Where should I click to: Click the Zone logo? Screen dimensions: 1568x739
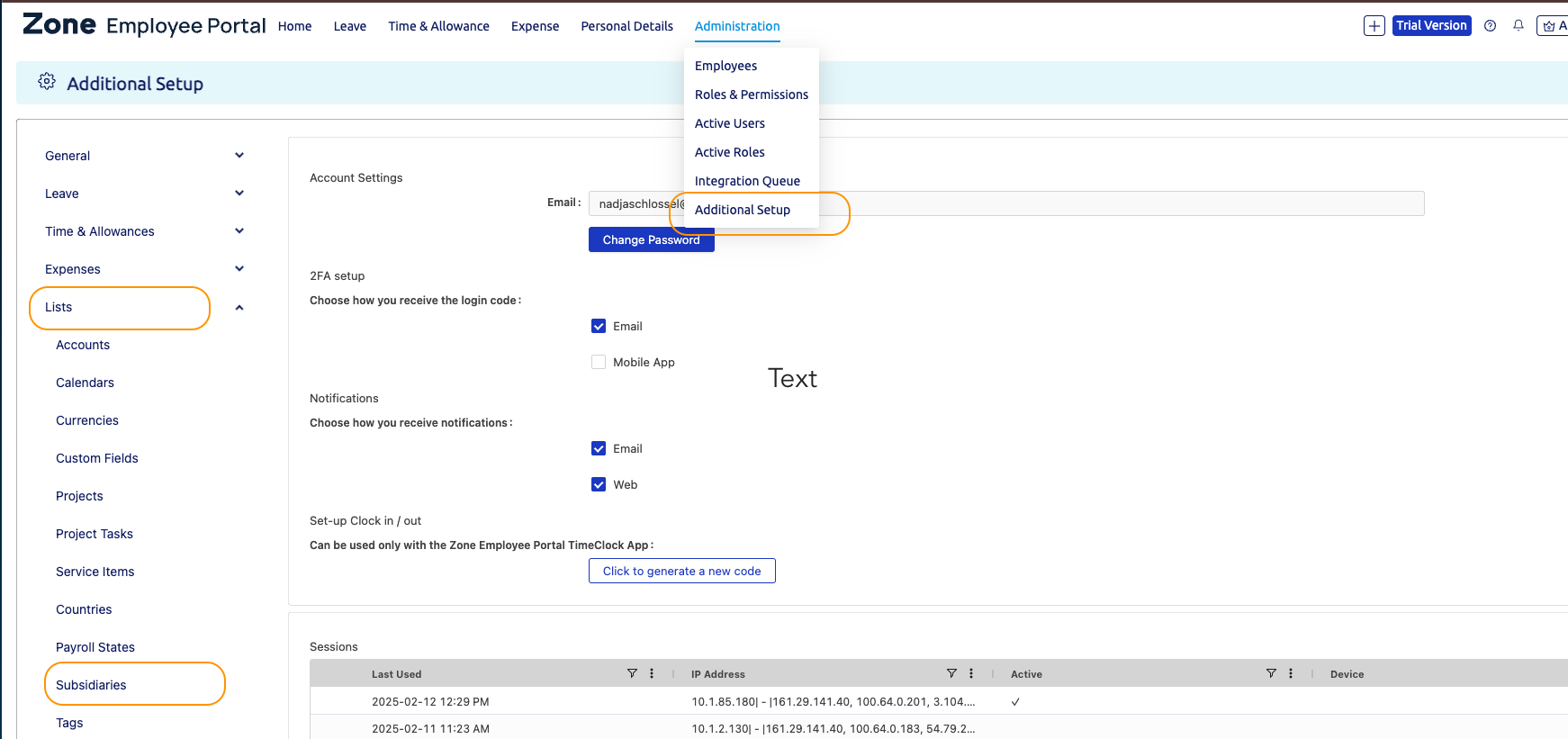pos(59,24)
